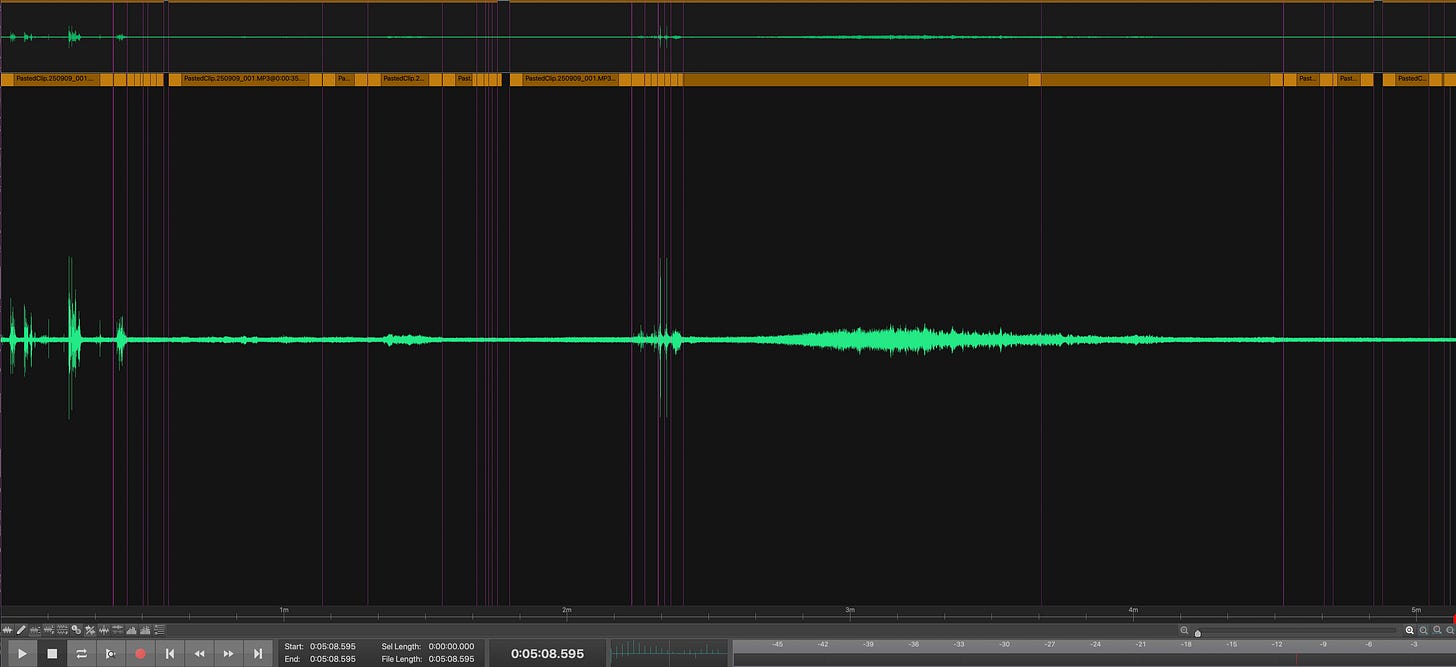This screenshot has height=667, width=1456.
Task: Click the 4m marker on the time ruler
Action: tap(1133, 609)
